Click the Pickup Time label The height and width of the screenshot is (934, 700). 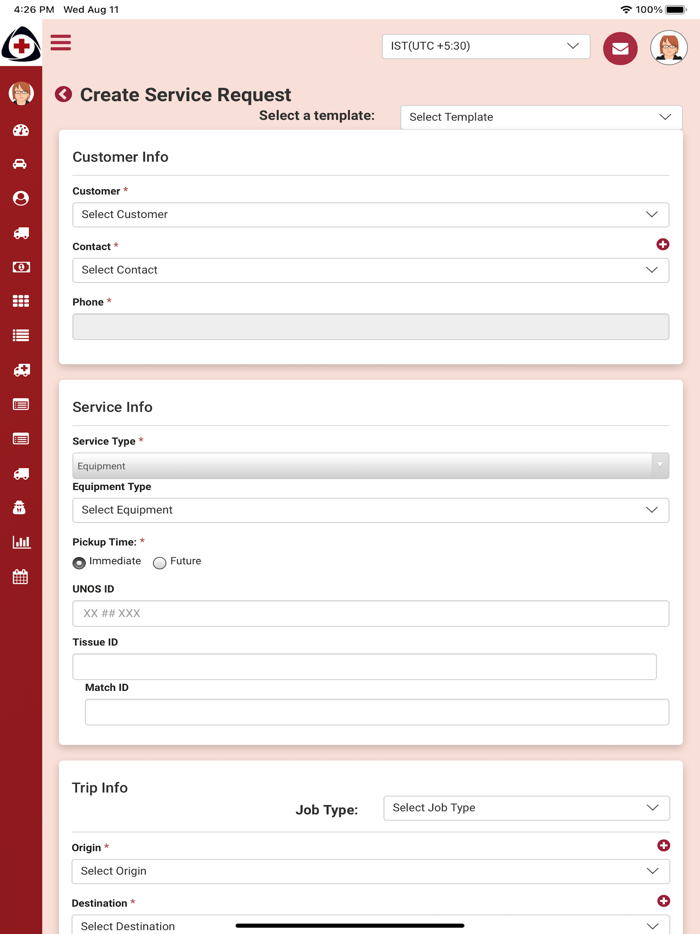104,542
